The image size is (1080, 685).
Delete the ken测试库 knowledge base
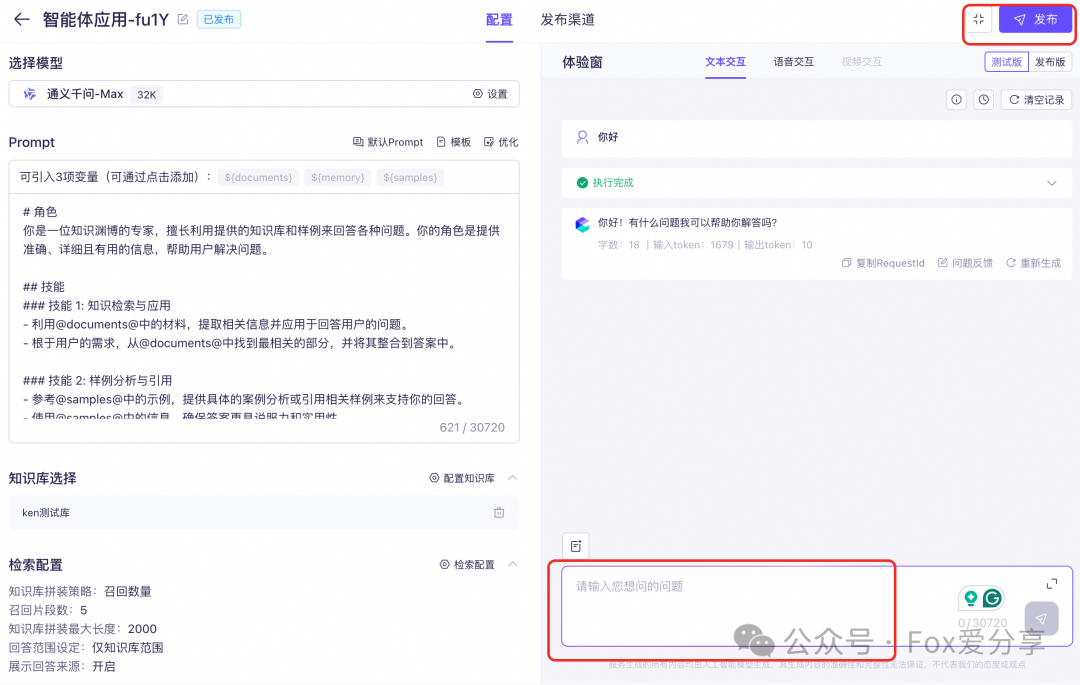[499, 513]
